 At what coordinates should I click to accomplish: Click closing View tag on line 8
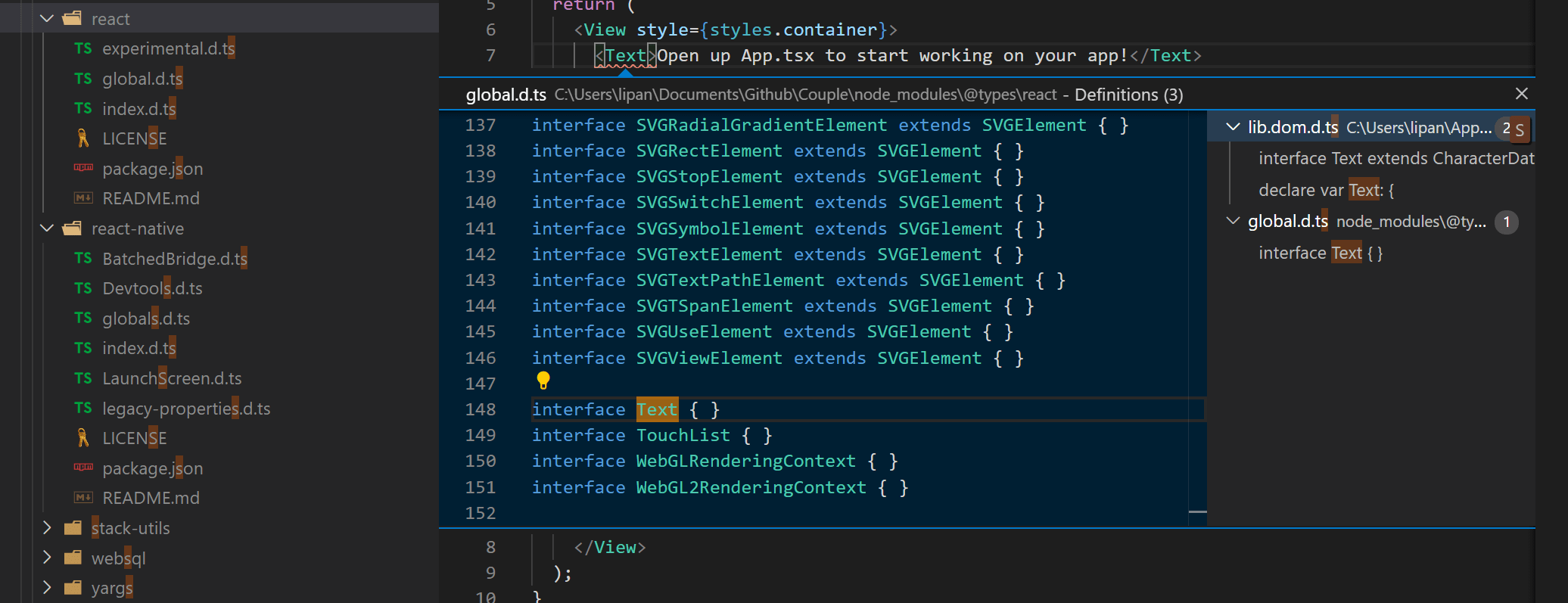pos(610,547)
